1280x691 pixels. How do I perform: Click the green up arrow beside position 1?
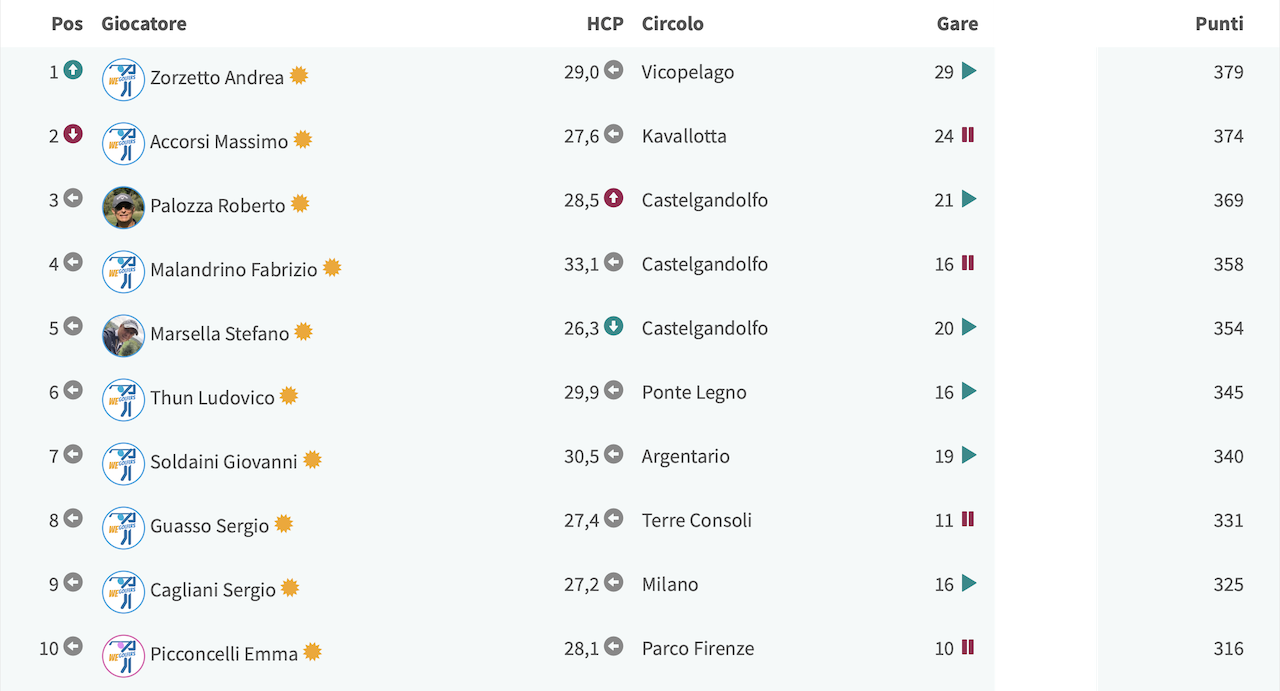coord(73,70)
